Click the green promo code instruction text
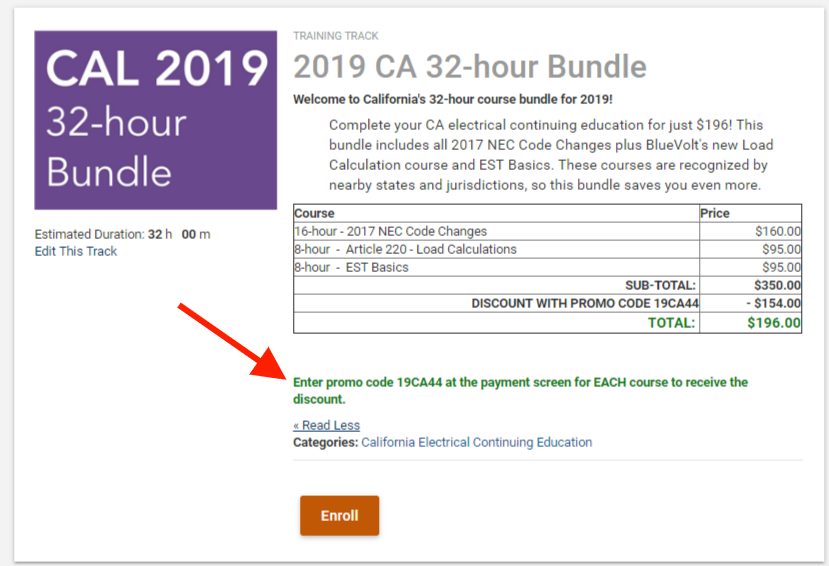The width and height of the screenshot is (829, 566). pos(520,391)
